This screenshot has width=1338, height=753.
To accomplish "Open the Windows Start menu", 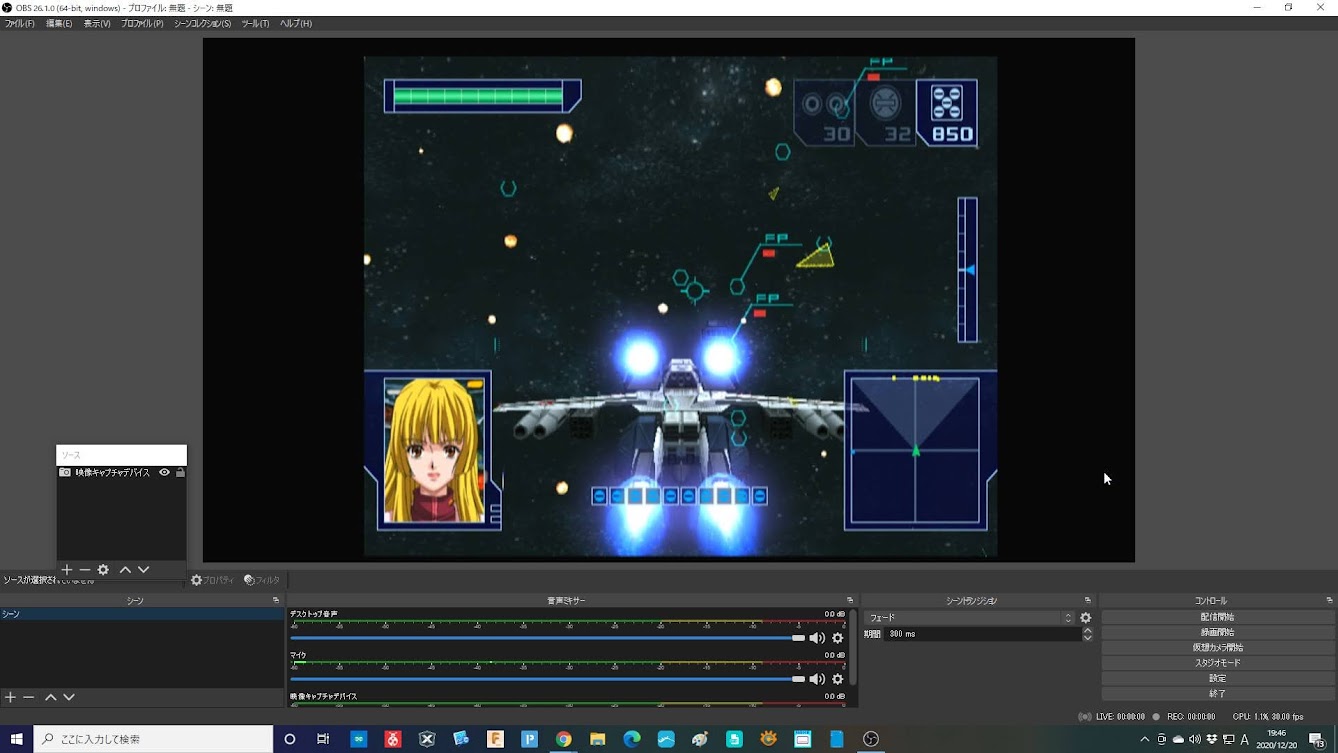I will (17, 739).
